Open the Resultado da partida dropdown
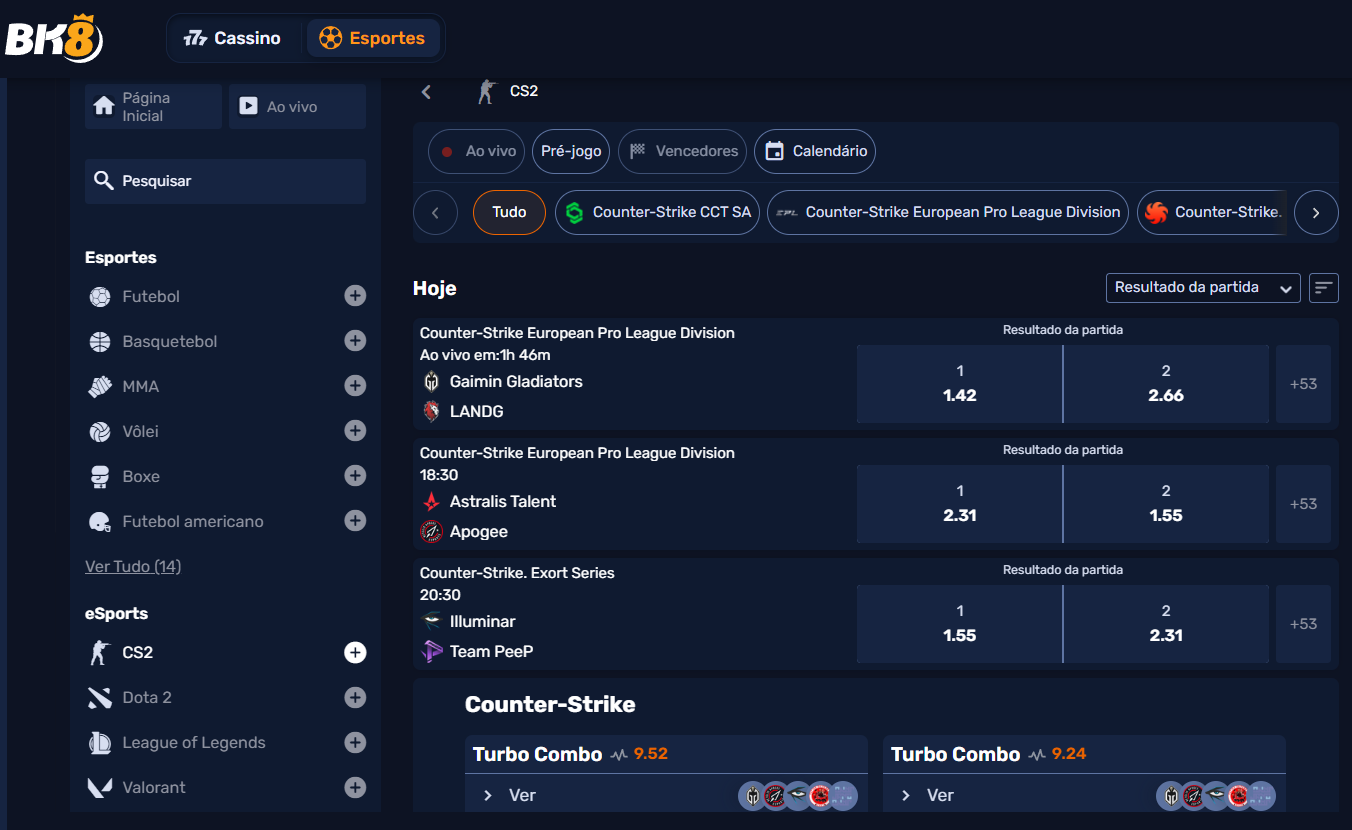The image size is (1352, 830). point(1203,287)
